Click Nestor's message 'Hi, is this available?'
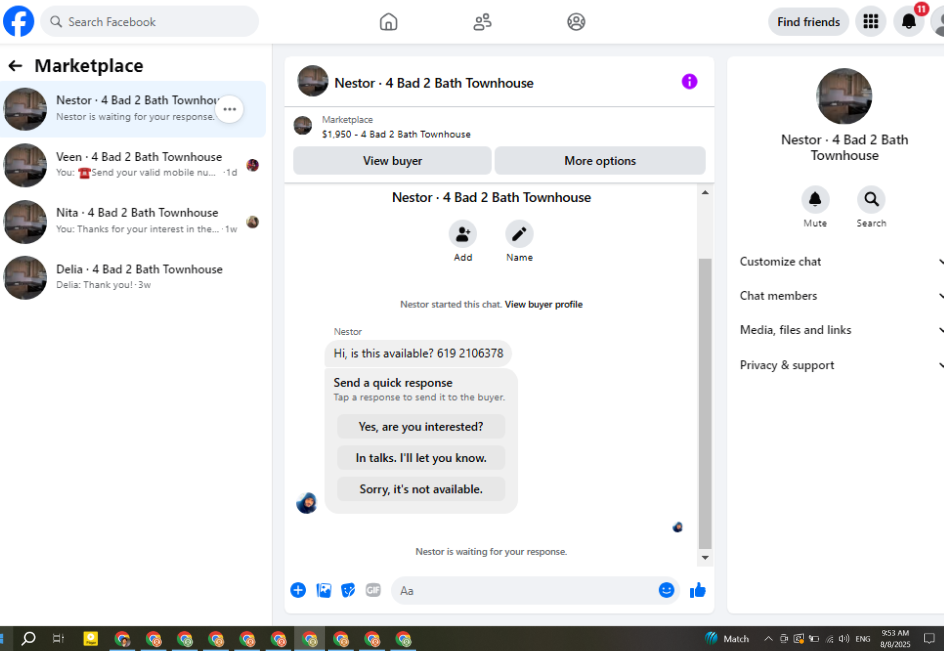 click(x=418, y=354)
